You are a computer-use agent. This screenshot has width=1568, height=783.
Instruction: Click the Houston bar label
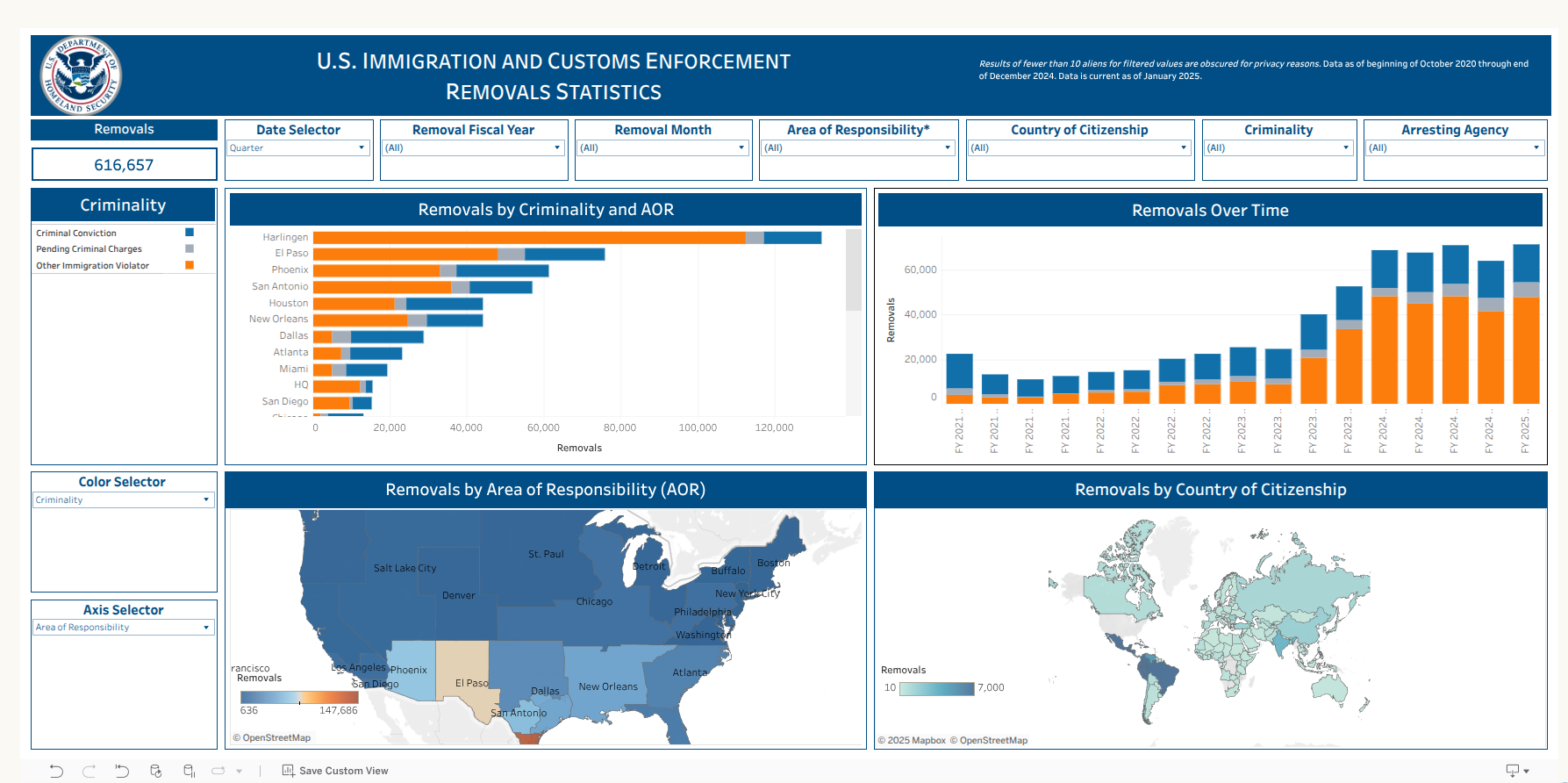tap(289, 304)
